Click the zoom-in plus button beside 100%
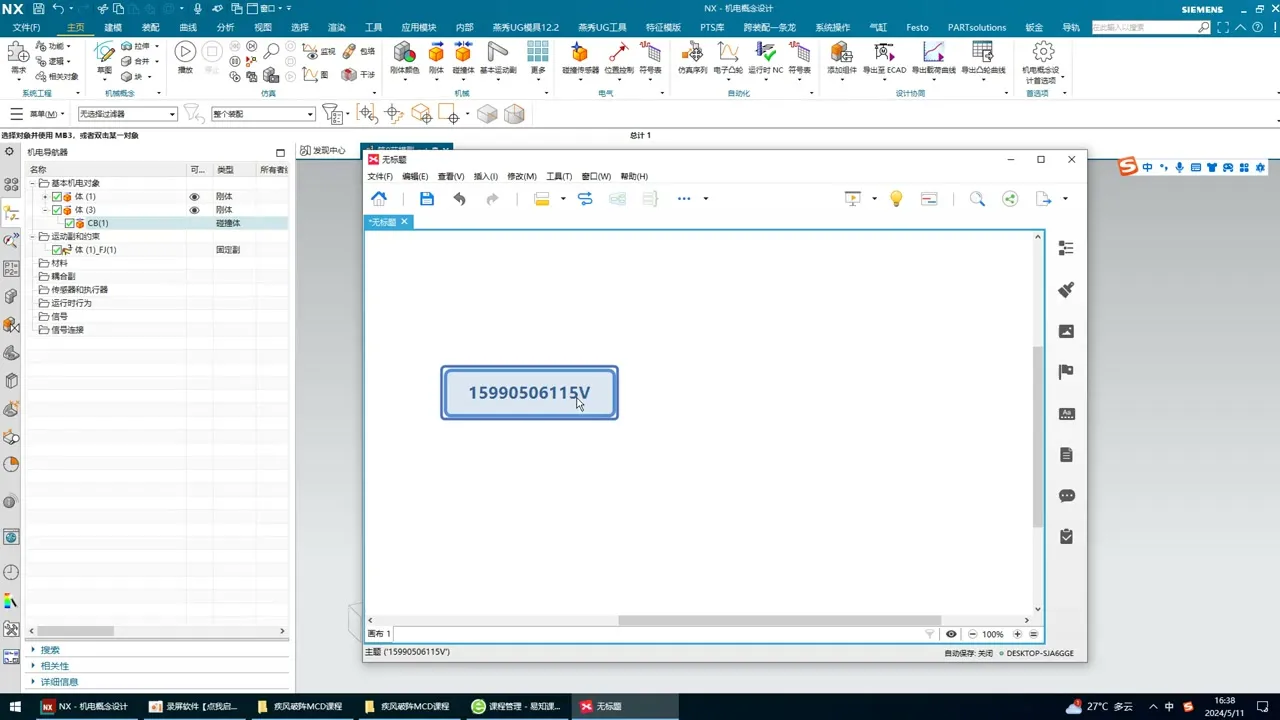 tap(1017, 634)
